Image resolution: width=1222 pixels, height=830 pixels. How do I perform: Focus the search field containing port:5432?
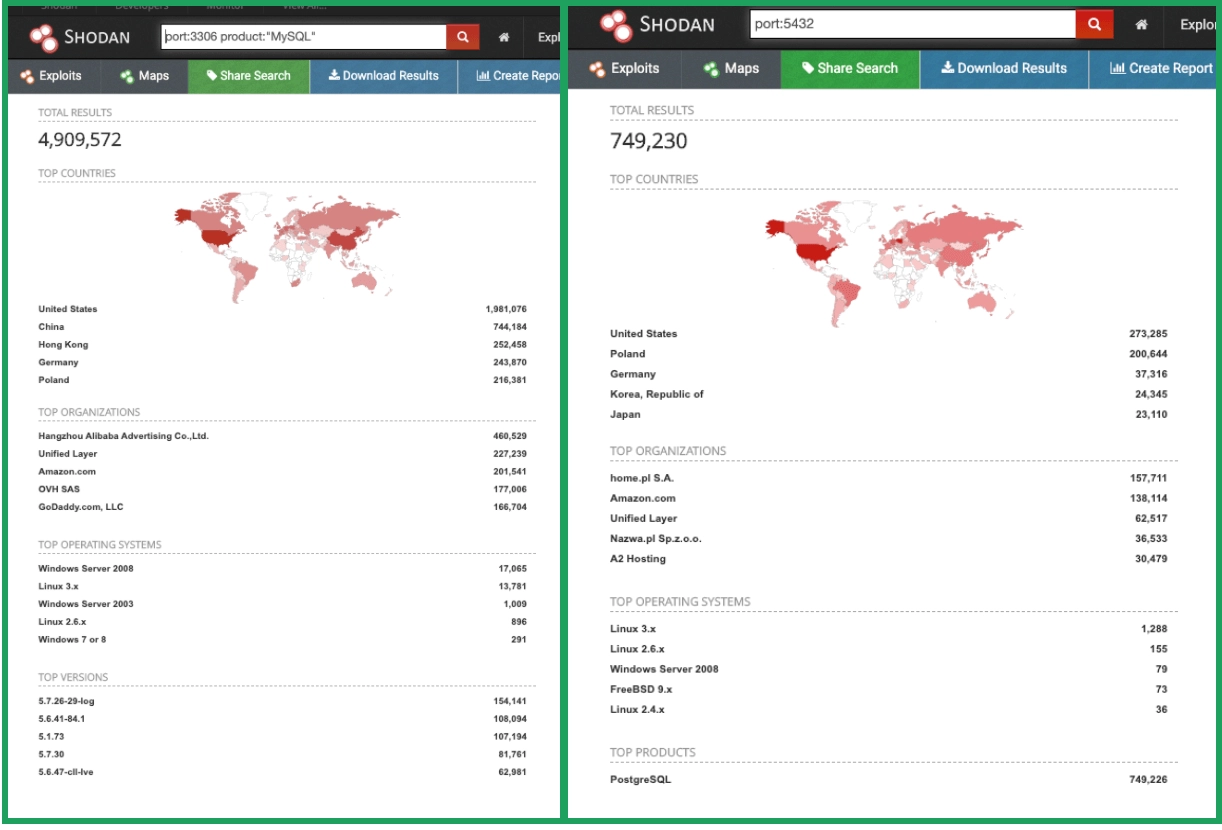click(x=912, y=24)
